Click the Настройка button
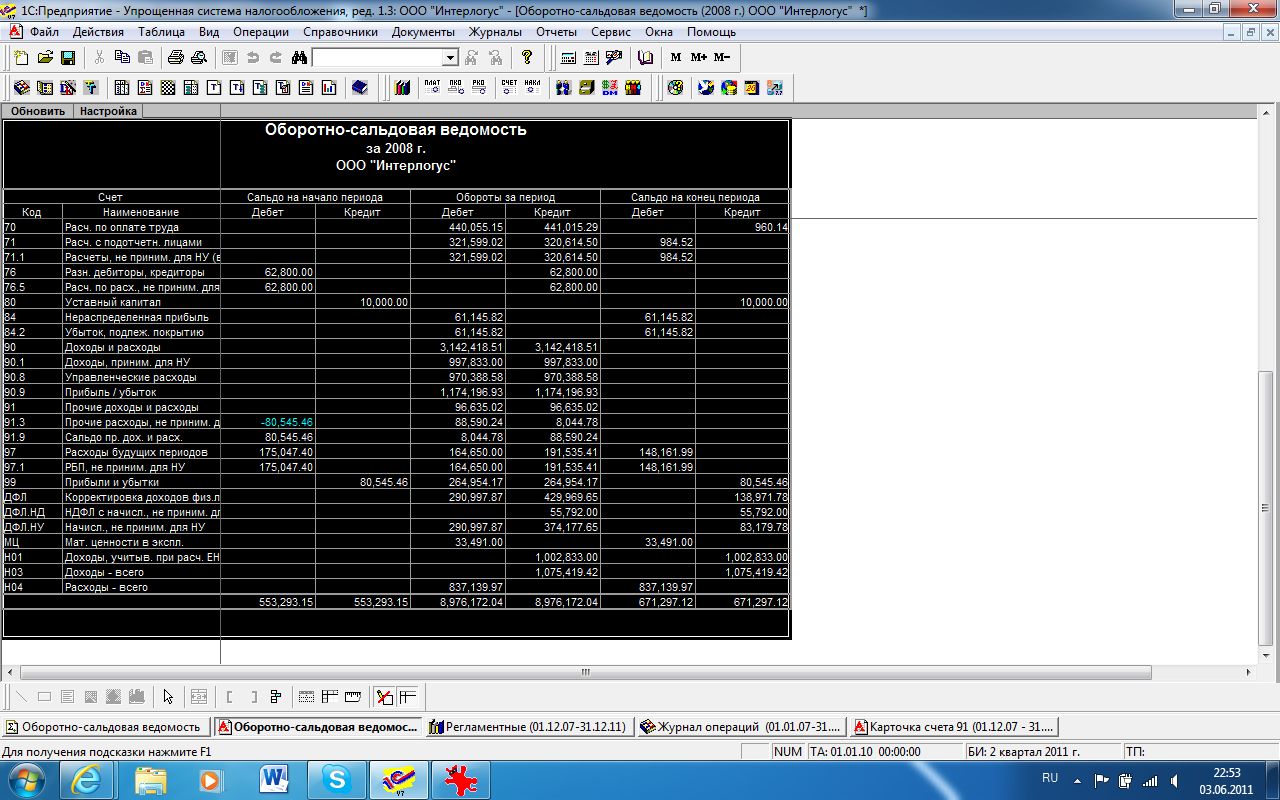This screenshot has height=800, width=1280. (x=108, y=111)
